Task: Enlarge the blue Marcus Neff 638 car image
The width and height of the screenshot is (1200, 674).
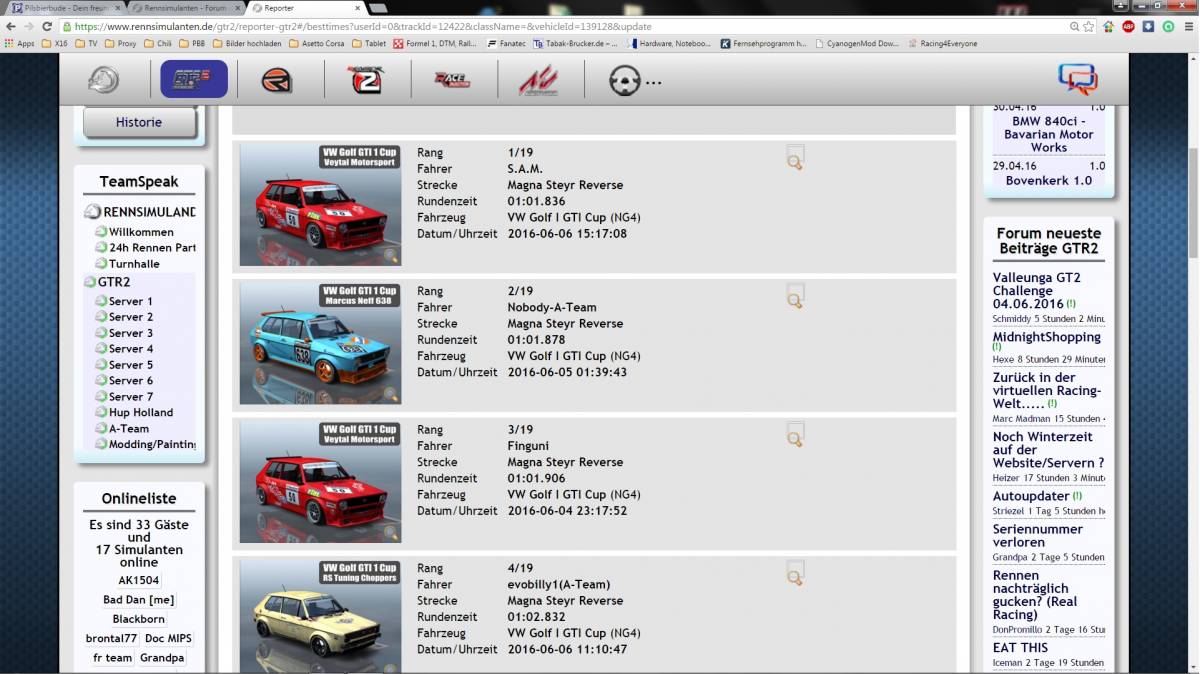Action: tap(320, 343)
